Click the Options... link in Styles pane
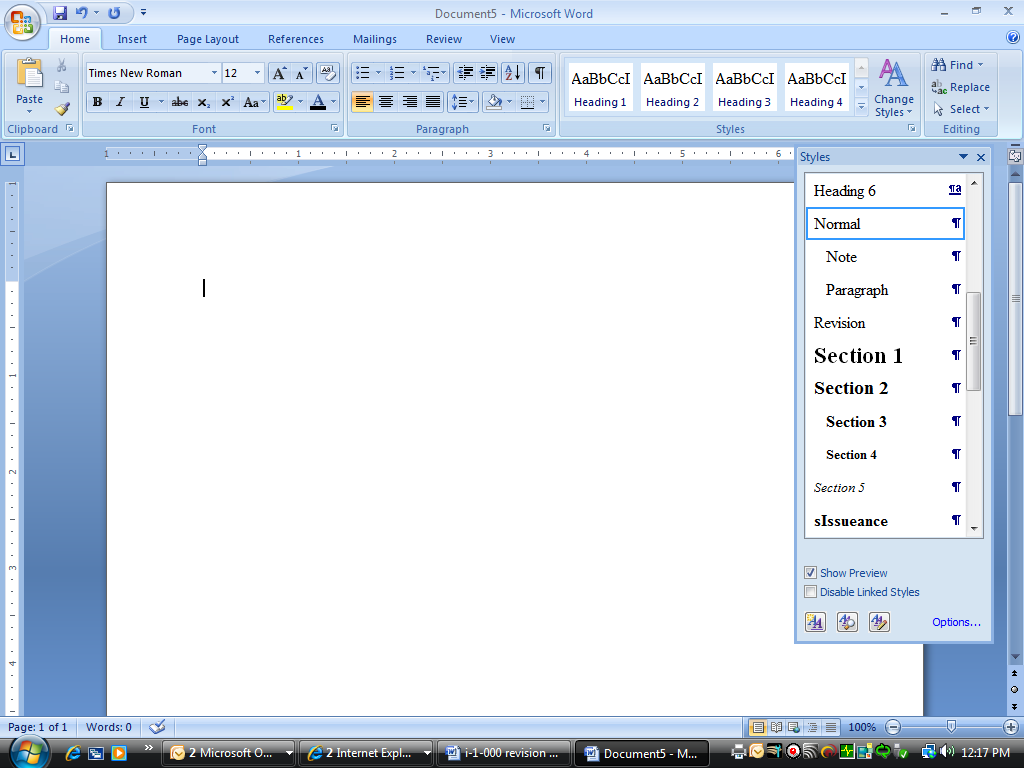Screen dimensions: 1024x768 (x=956, y=622)
